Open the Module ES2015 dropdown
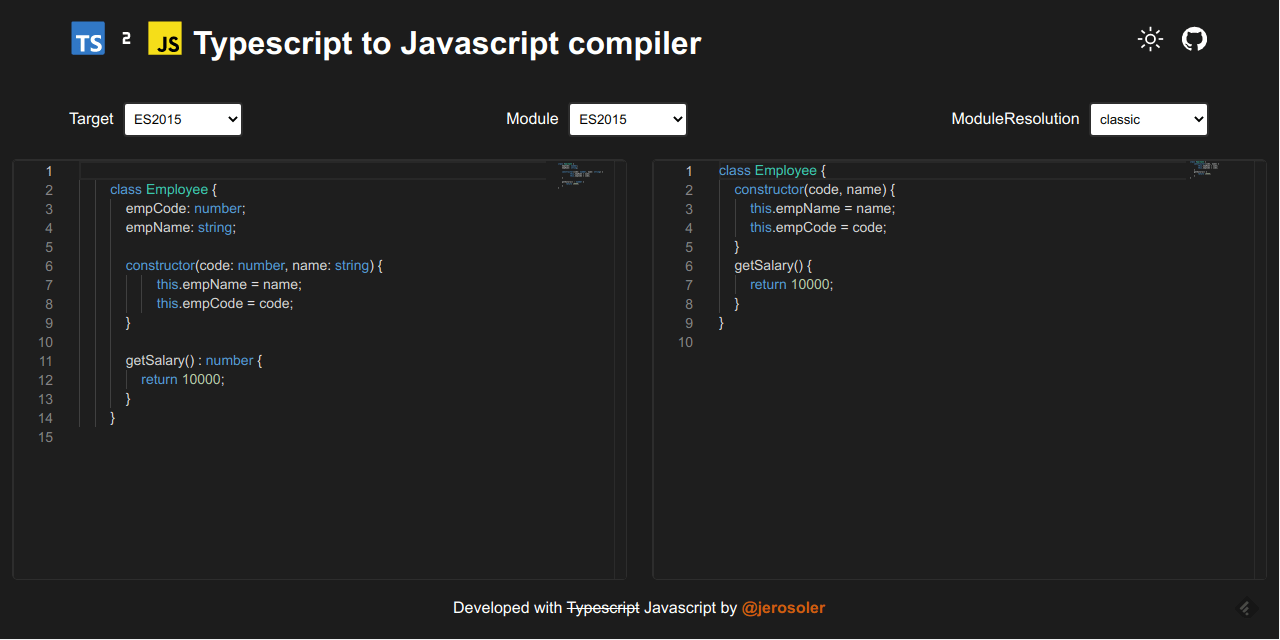 pyautogui.click(x=627, y=119)
